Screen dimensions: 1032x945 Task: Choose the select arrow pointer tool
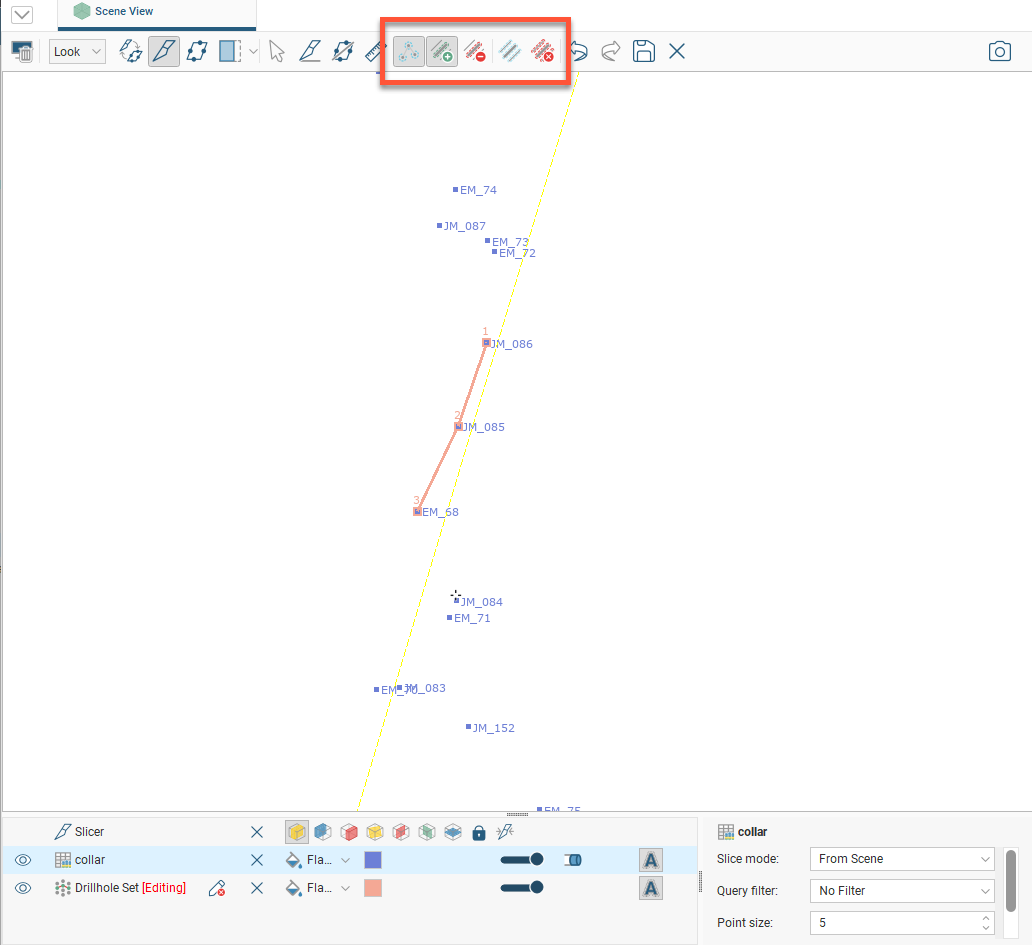tap(276, 51)
